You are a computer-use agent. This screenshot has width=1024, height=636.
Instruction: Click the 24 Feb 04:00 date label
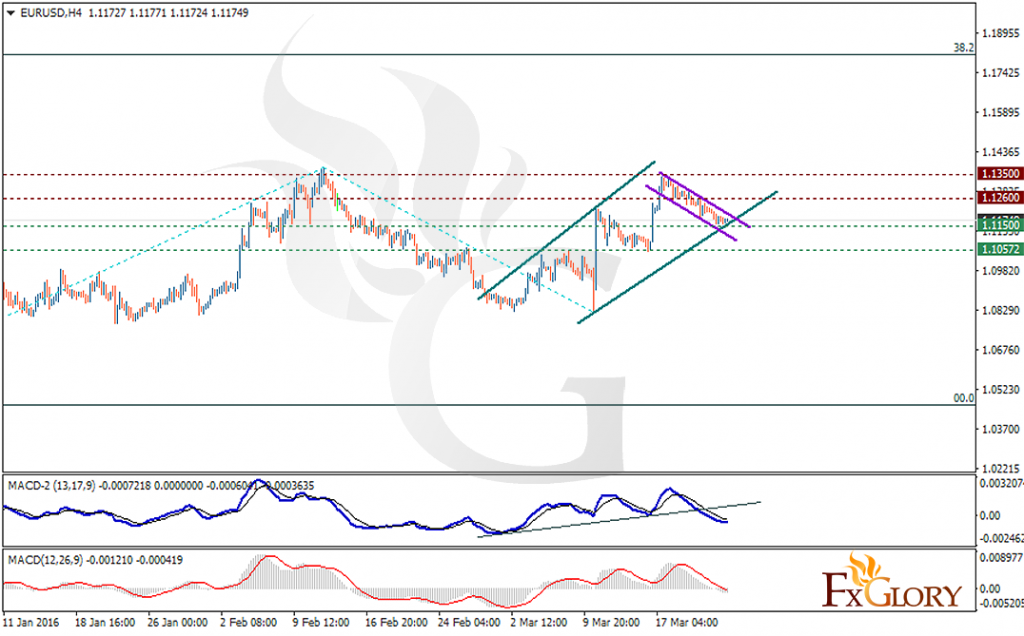click(x=468, y=622)
